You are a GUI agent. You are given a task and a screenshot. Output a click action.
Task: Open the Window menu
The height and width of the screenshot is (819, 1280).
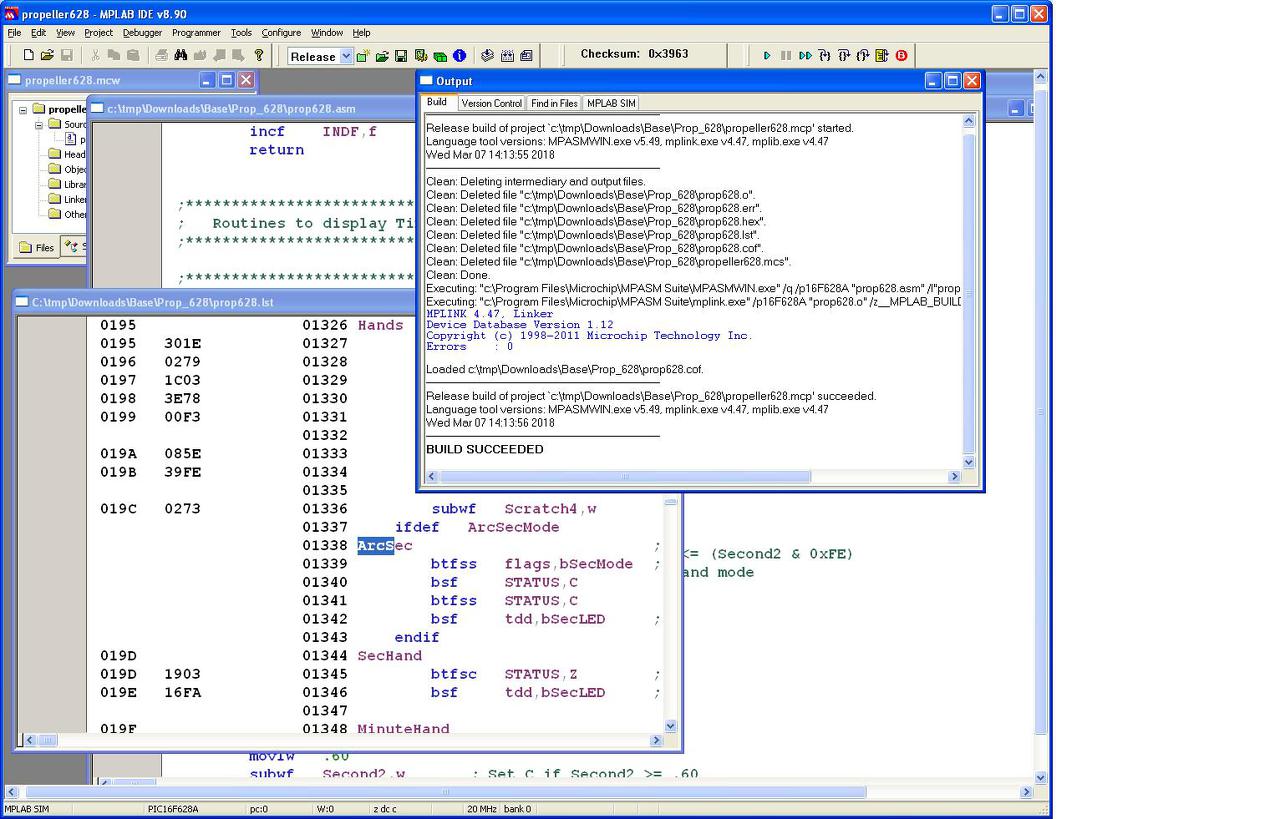pyautogui.click(x=327, y=33)
